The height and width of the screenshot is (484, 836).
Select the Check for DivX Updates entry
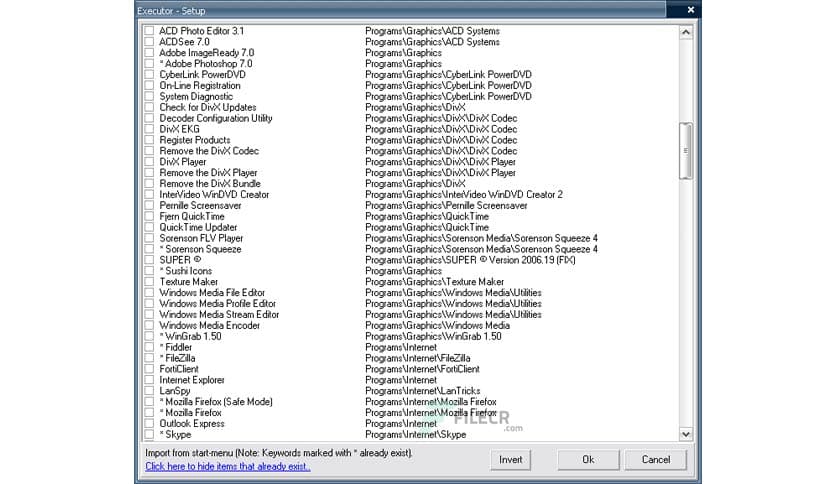207,107
